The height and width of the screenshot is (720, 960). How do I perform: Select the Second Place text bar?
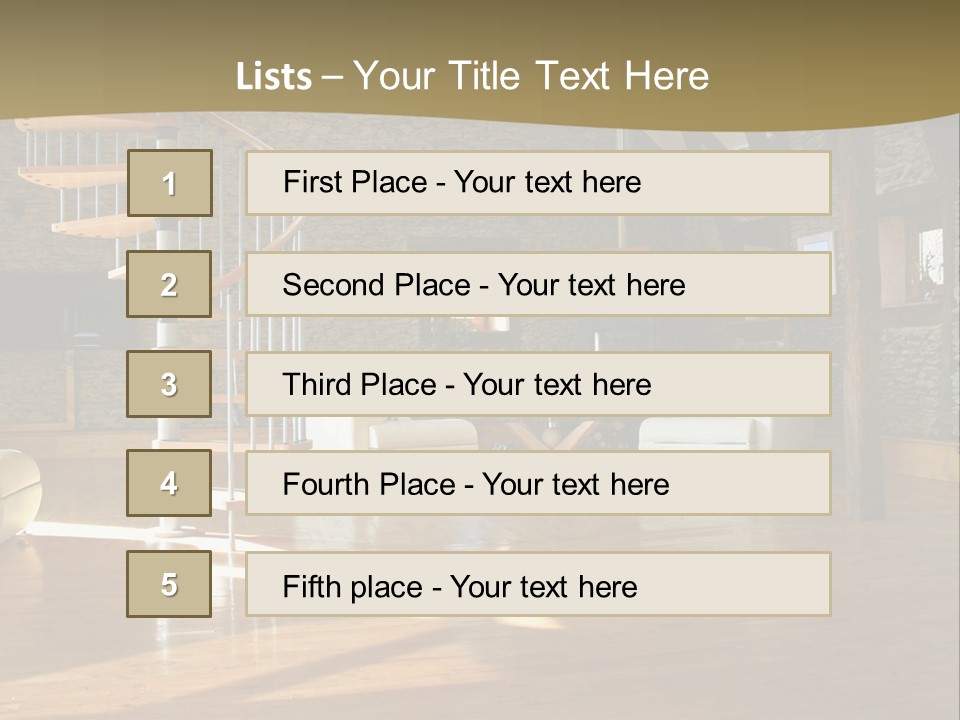538,284
